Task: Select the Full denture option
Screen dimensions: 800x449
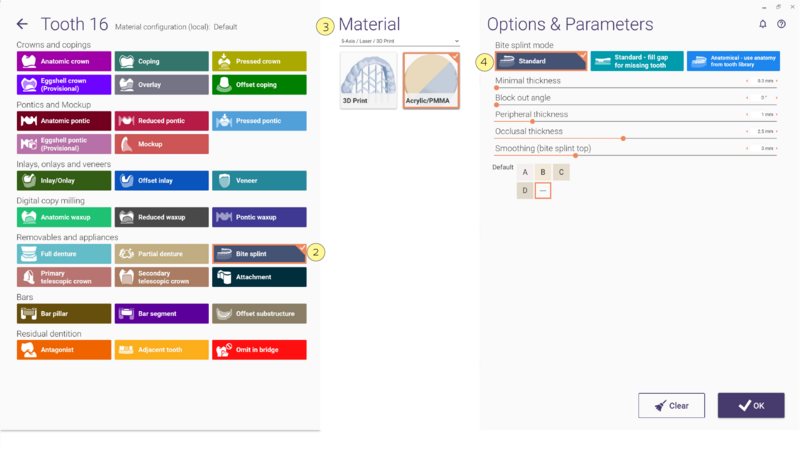Action: (x=64, y=254)
